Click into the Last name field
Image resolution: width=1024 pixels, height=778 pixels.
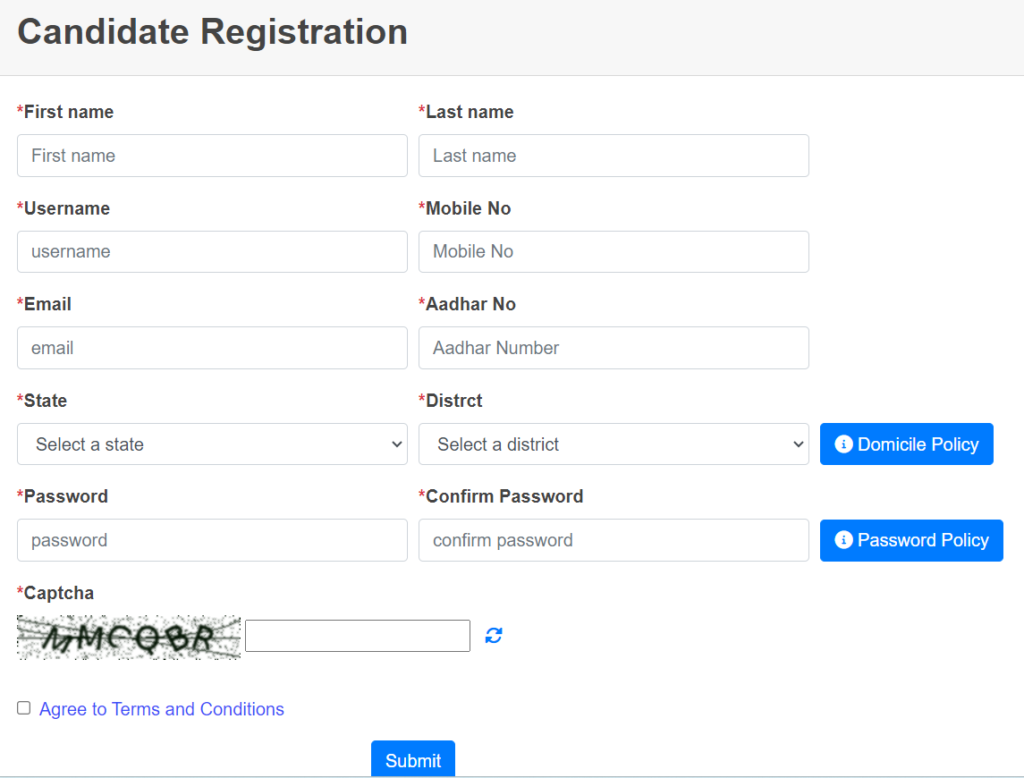pyautogui.click(x=613, y=156)
